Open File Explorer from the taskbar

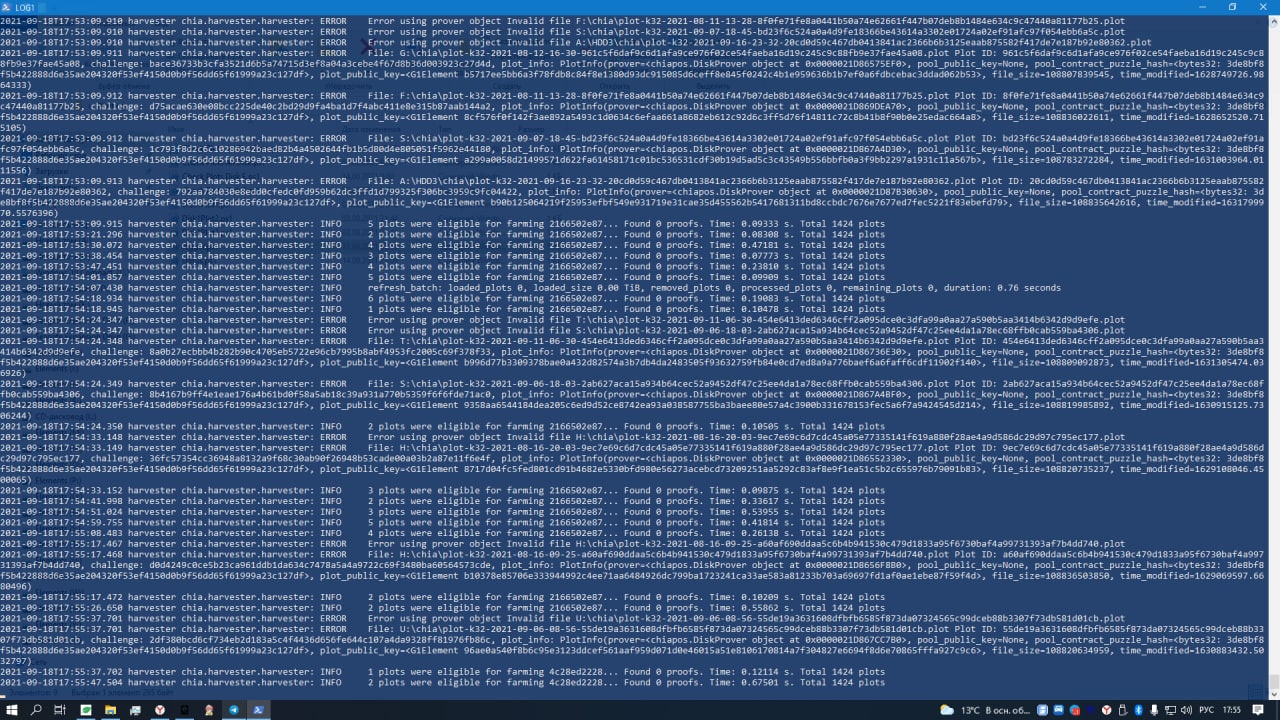click(x=110, y=710)
